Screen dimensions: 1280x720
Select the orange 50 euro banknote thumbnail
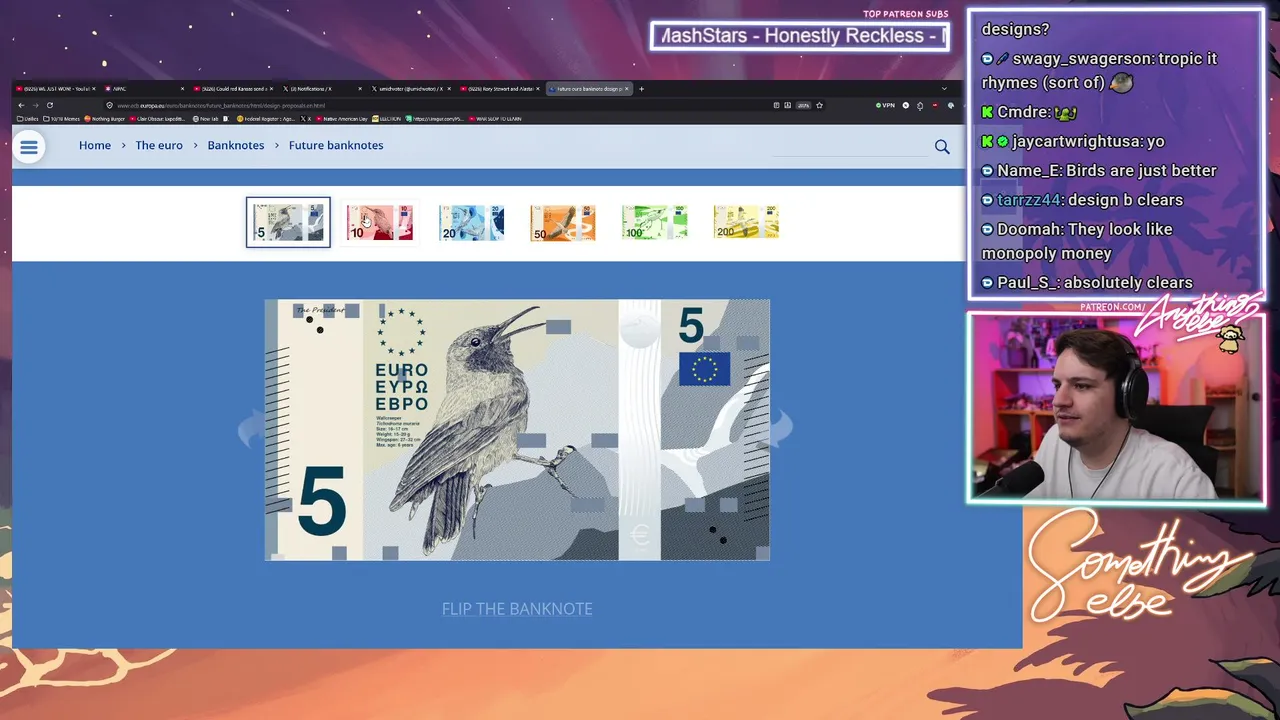point(563,222)
